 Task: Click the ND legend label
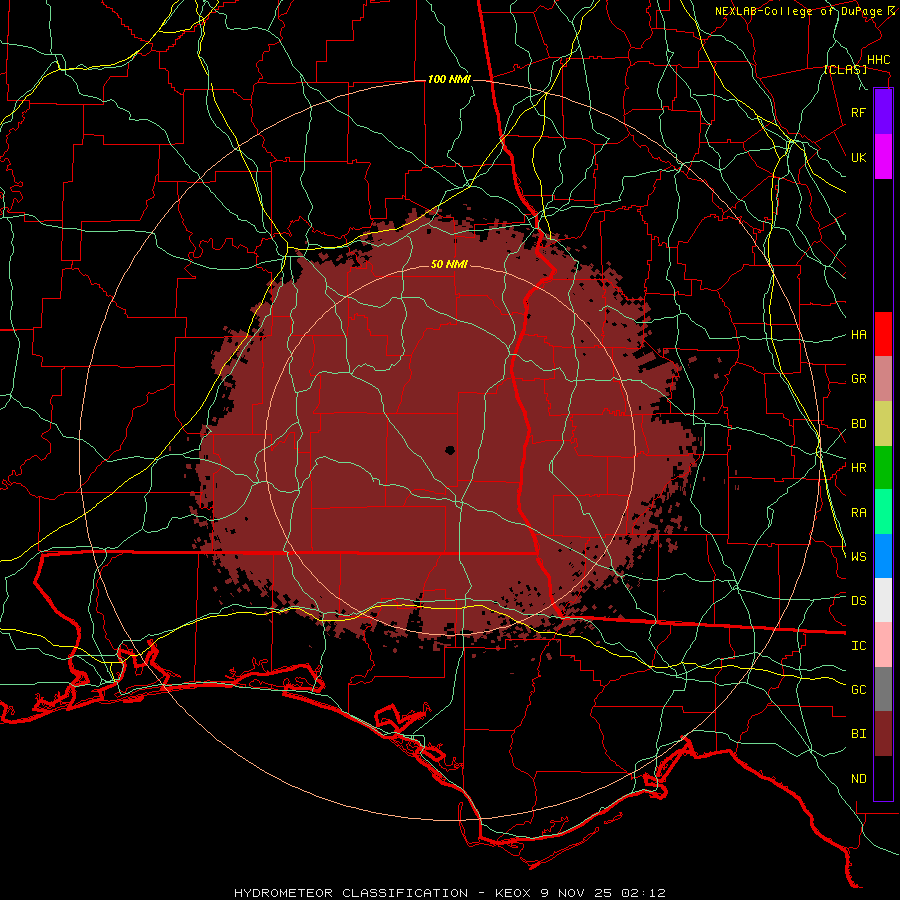859,779
